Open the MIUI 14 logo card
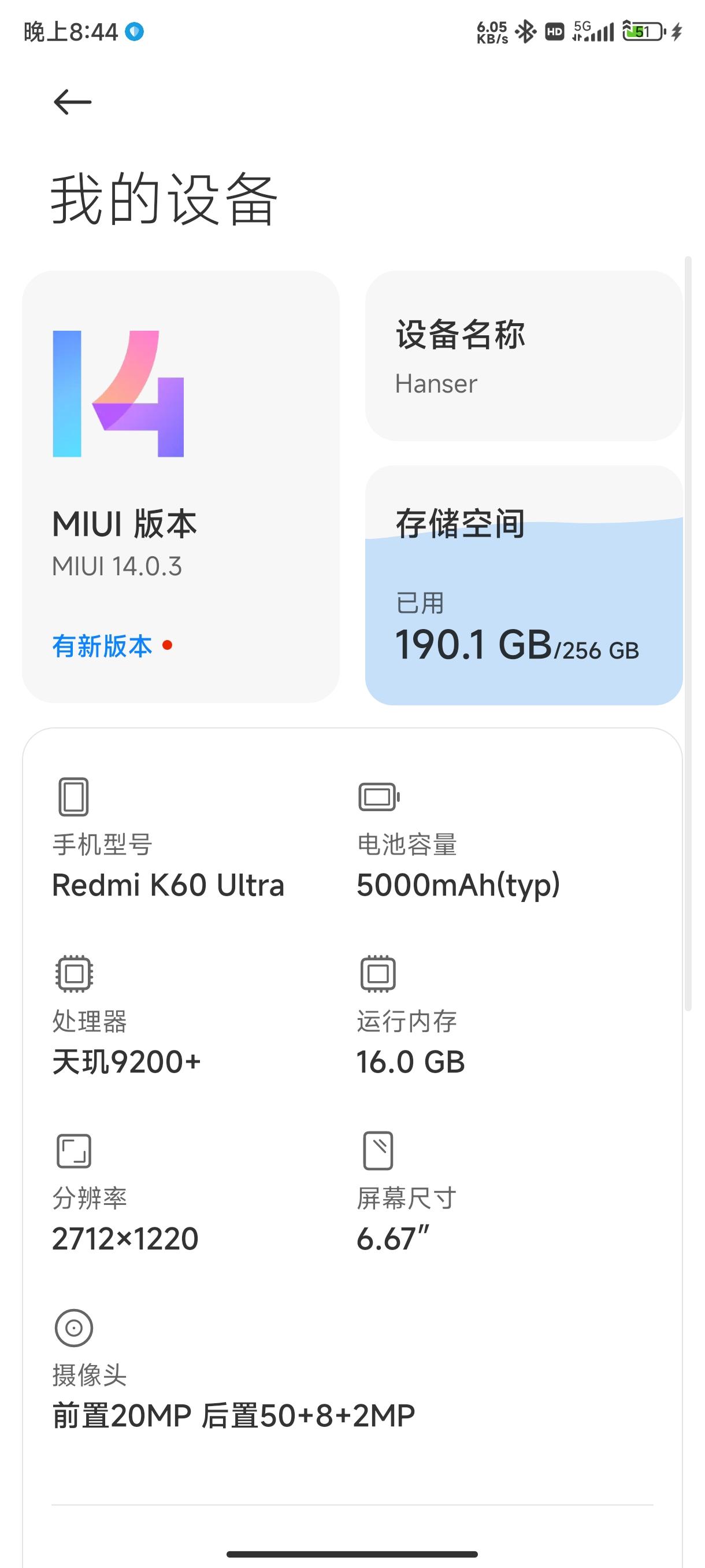Viewport: 705px width, 1568px height. click(181, 486)
